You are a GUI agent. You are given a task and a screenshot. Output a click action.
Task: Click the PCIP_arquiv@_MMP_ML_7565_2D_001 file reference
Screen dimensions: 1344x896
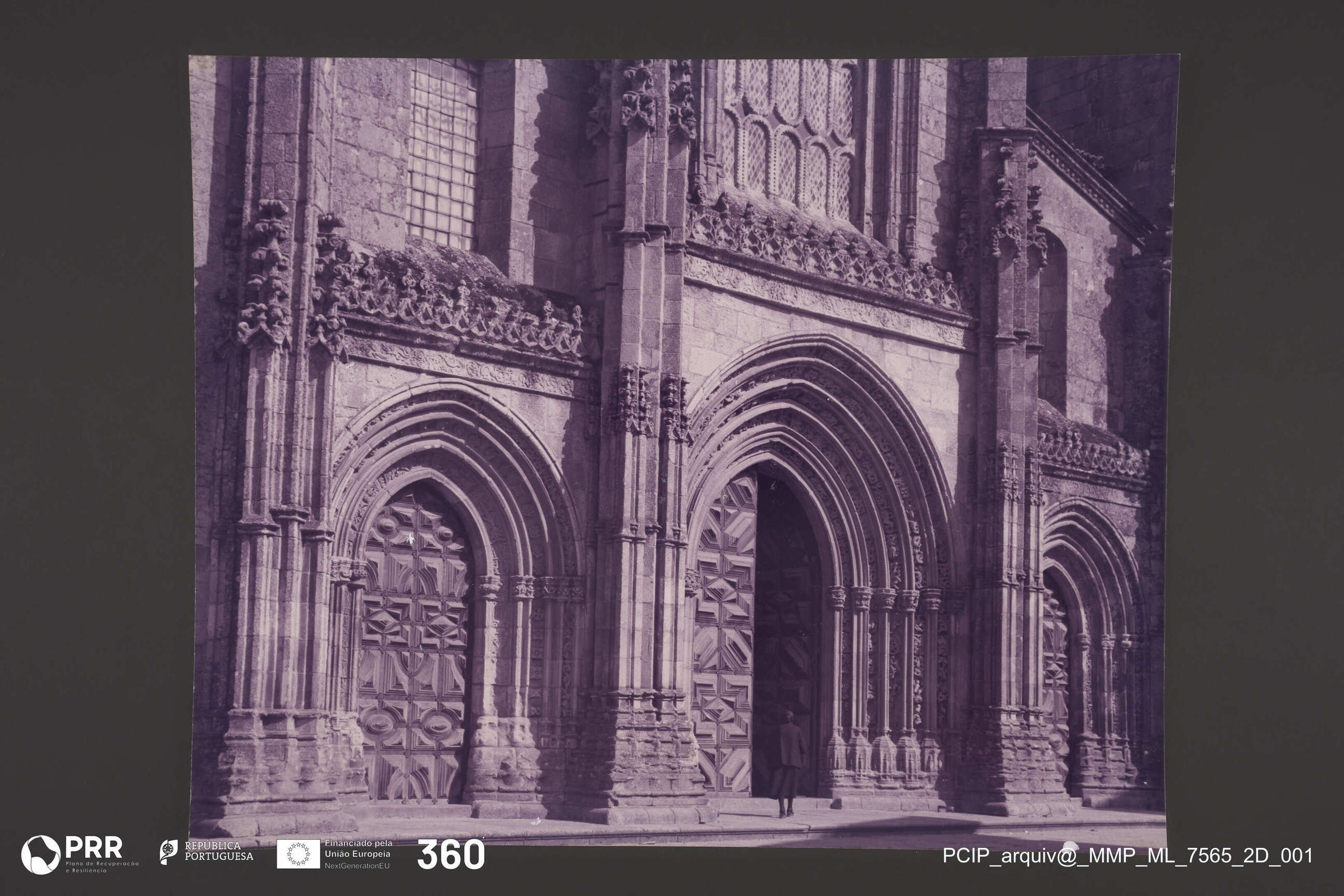click(x=1127, y=856)
